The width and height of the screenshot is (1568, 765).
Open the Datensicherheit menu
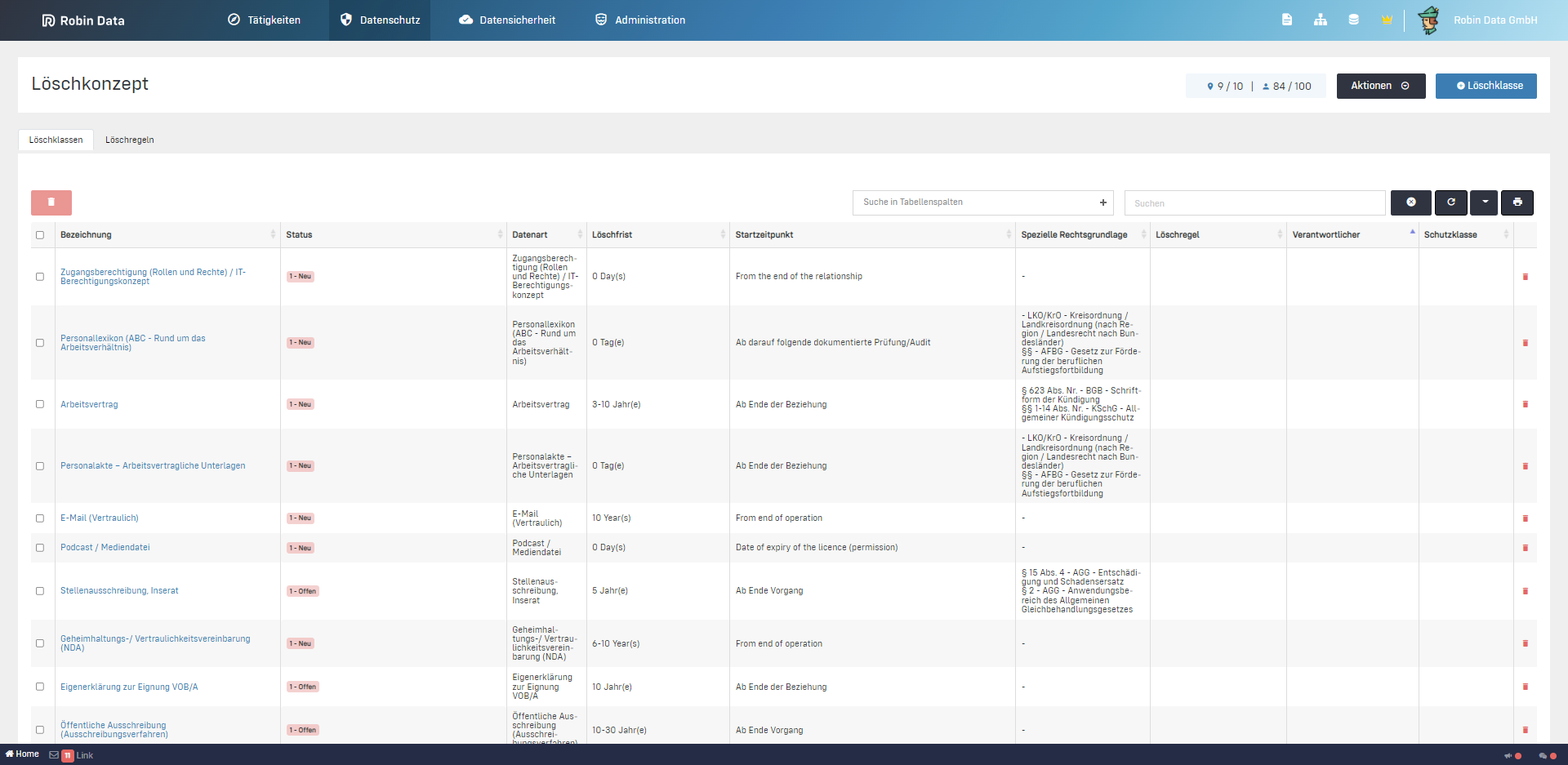(507, 20)
